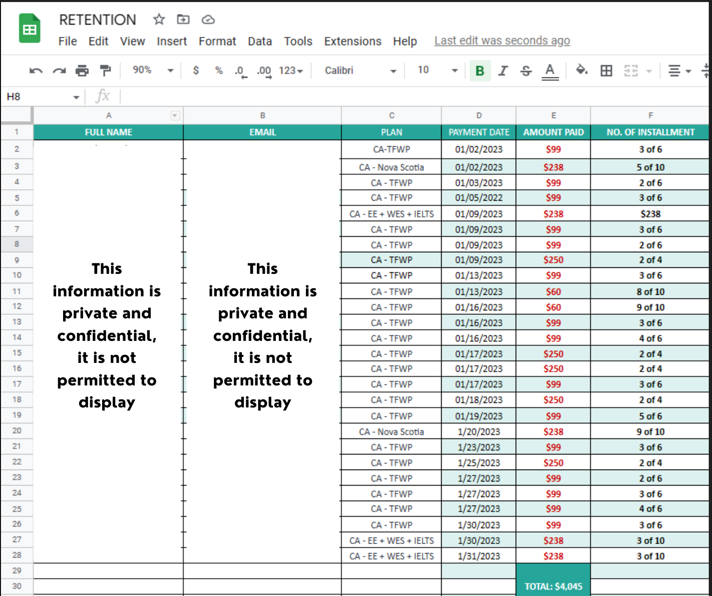Select date 1/31/2023 in row 28
The image size is (712, 596).
(x=479, y=556)
